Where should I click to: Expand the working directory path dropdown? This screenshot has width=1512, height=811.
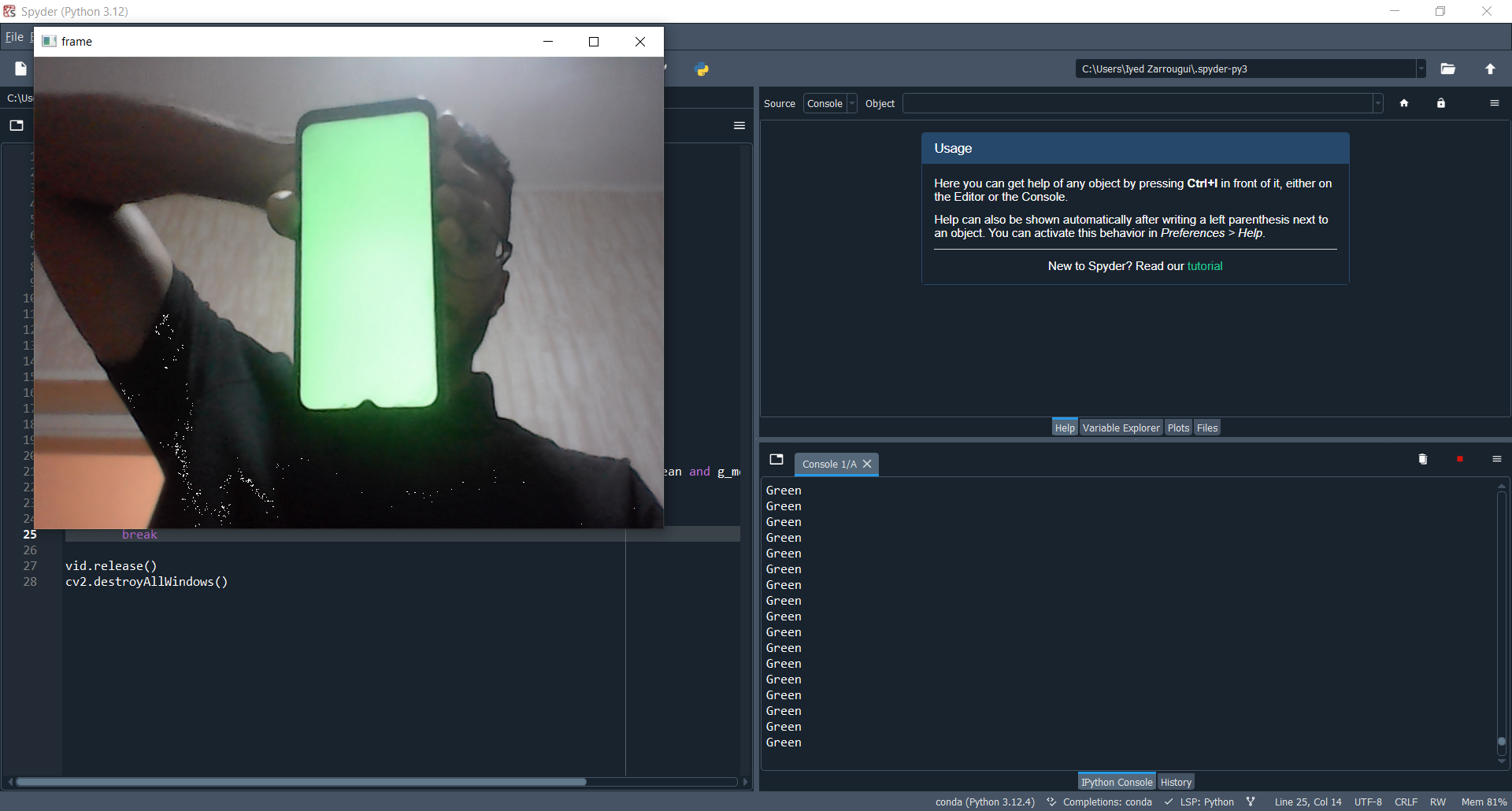point(1420,69)
